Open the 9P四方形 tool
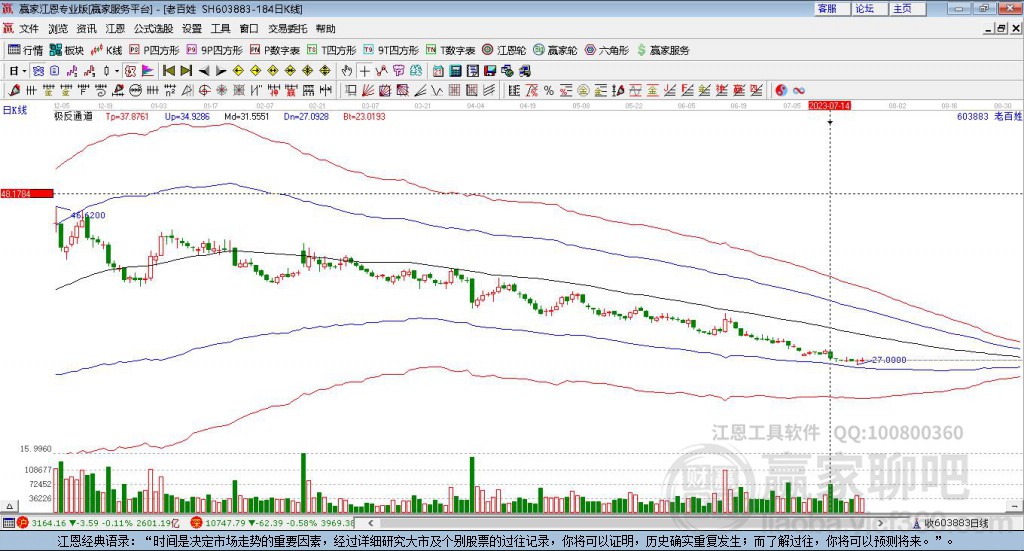1024x551 pixels. pos(214,50)
